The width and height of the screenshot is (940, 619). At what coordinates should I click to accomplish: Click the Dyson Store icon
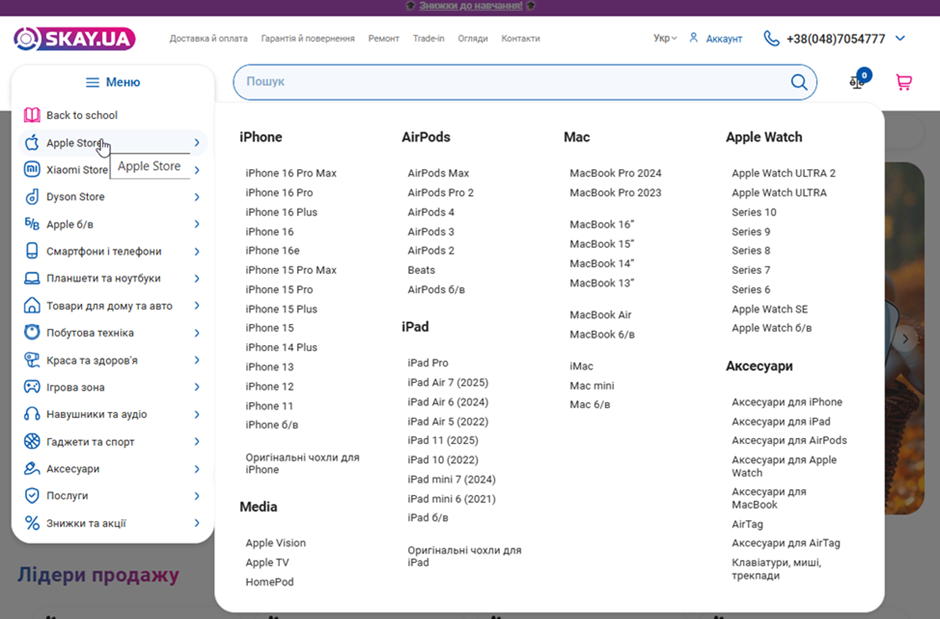point(32,197)
